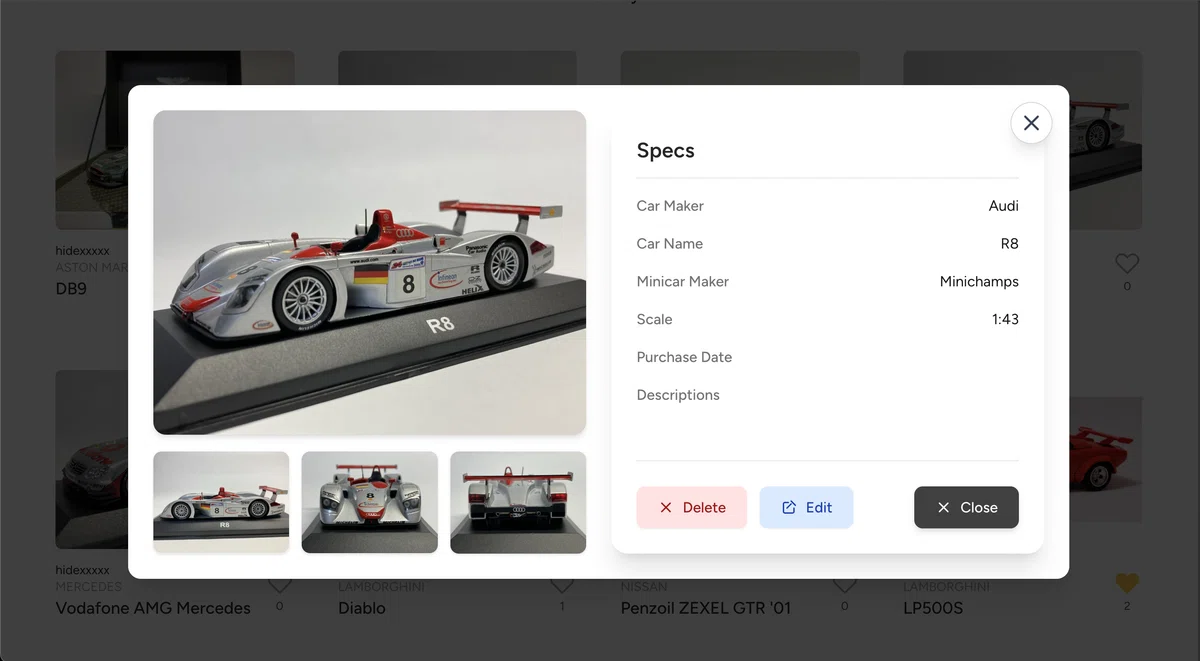Click the '1:43' scale value
1200x661 pixels.
pos(1005,320)
